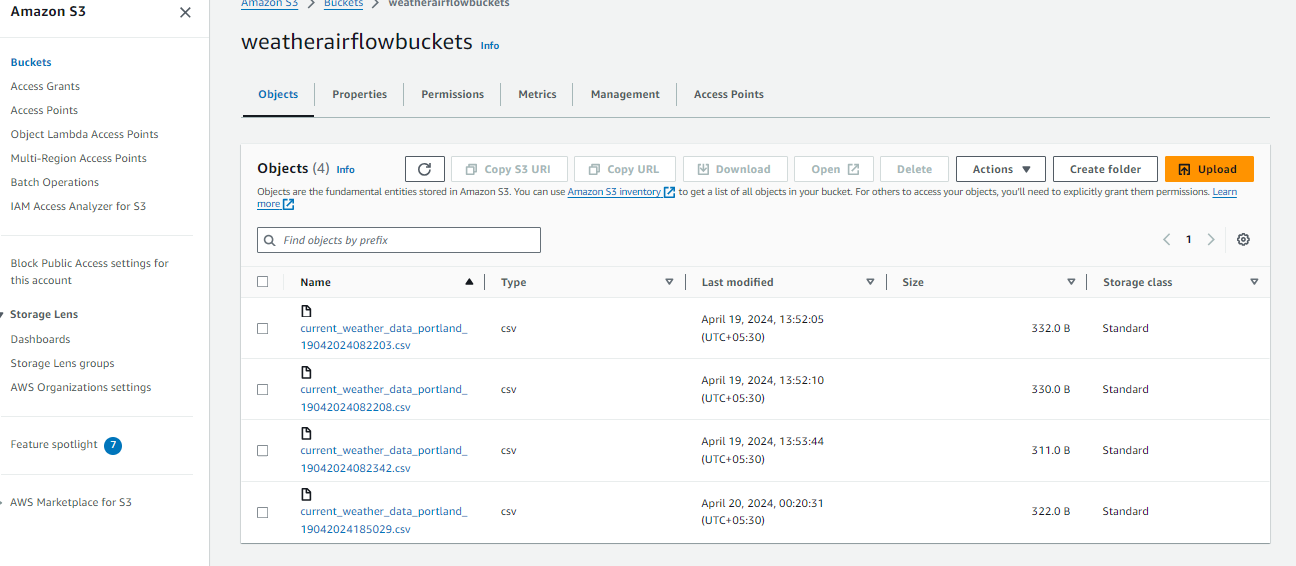Click file icon of 19042024082203.csv row

pyautogui.click(x=306, y=312)
